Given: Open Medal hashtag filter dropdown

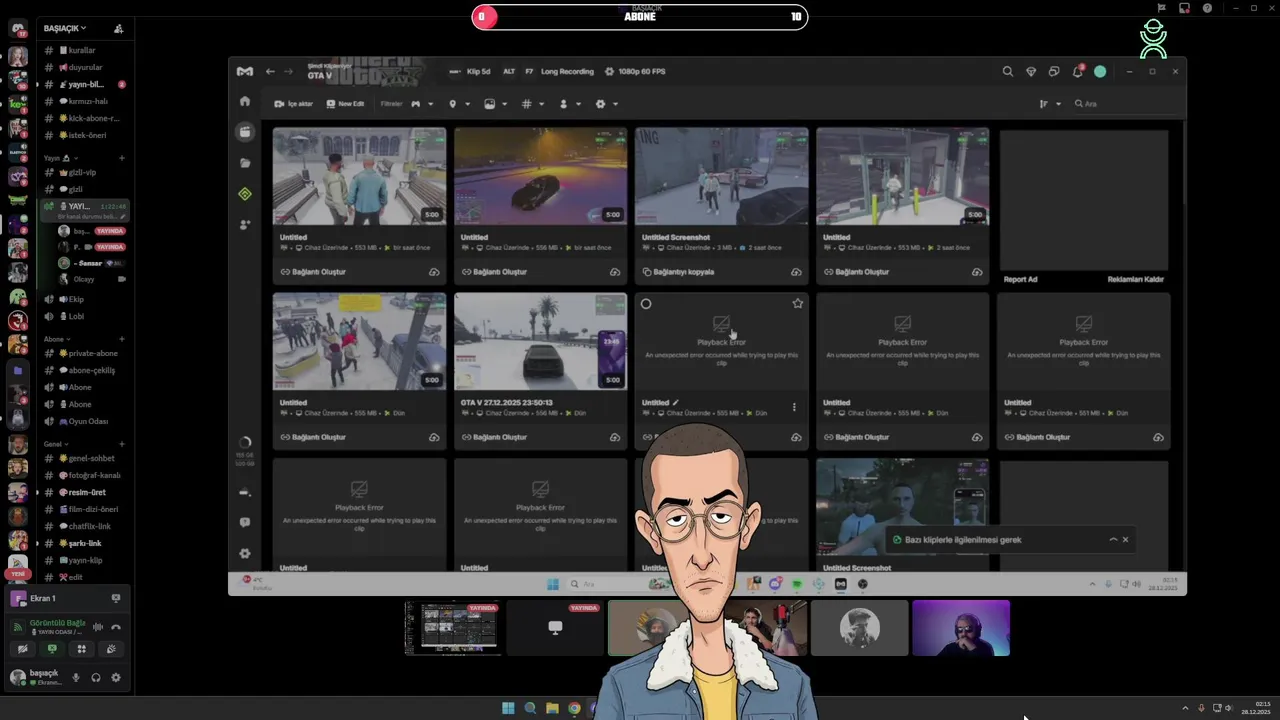Looking at the screenshot, I should 533,104.
